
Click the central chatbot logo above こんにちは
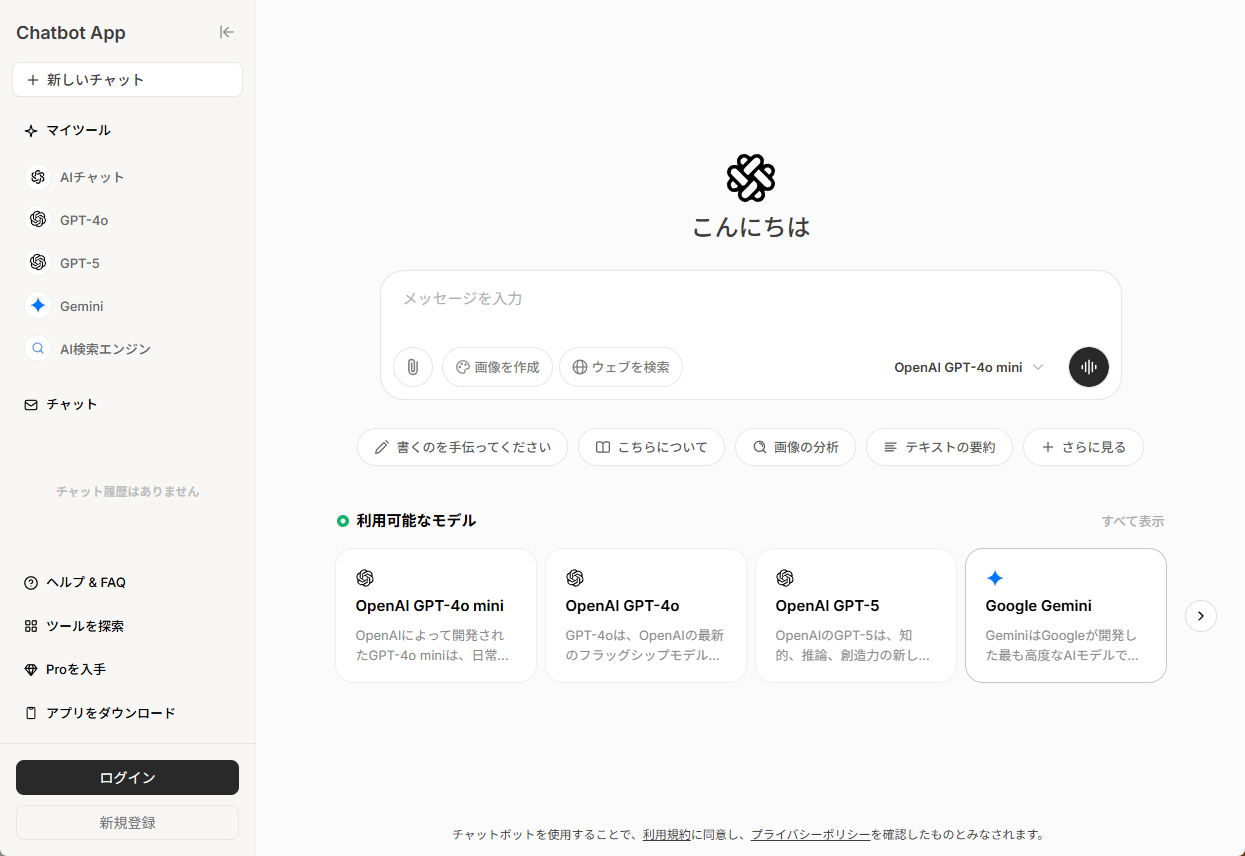click(x=751, y=178)
